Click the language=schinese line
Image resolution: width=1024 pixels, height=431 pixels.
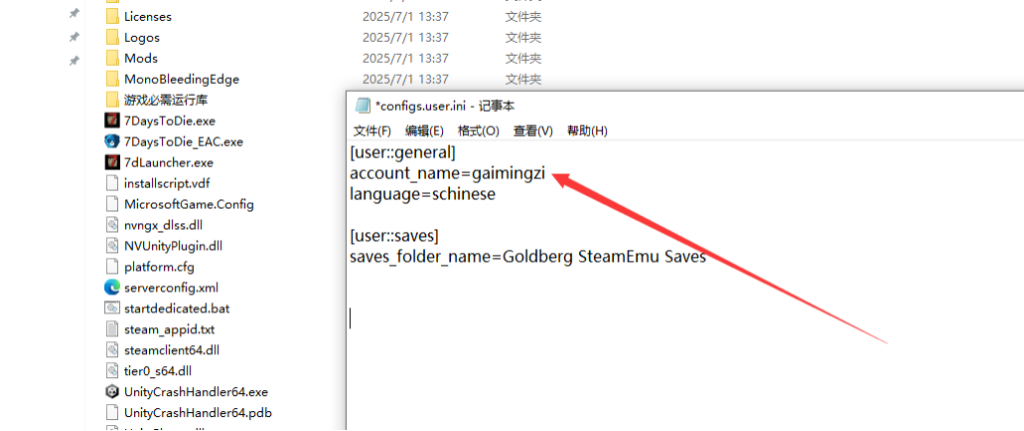[423, 195]
